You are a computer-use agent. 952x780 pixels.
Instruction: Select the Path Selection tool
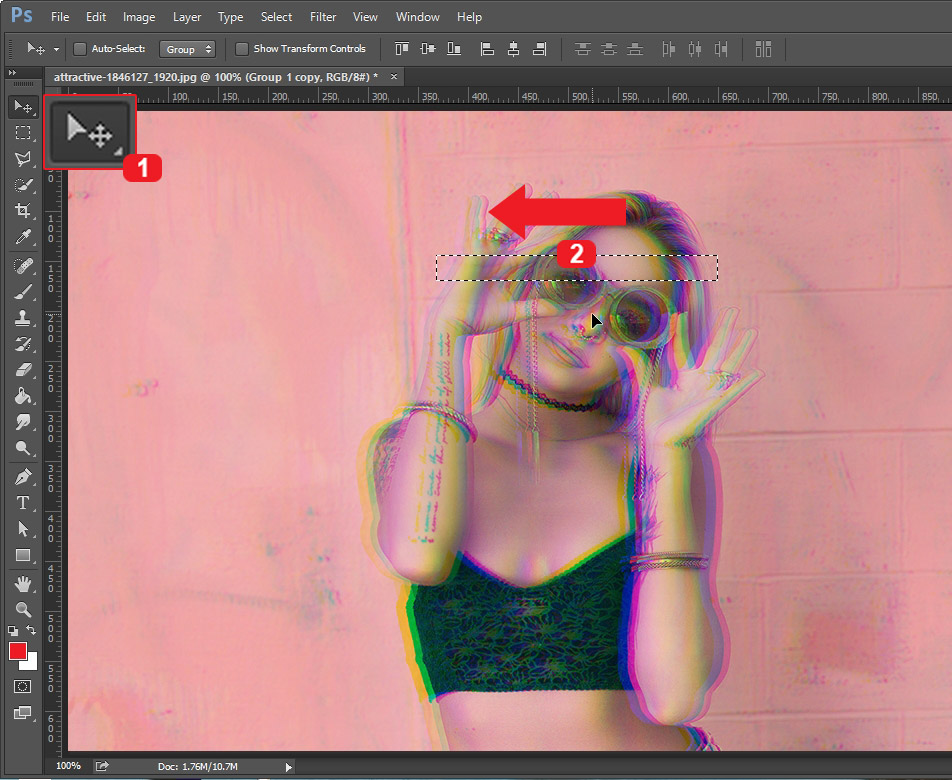click(x=23, y=529)
